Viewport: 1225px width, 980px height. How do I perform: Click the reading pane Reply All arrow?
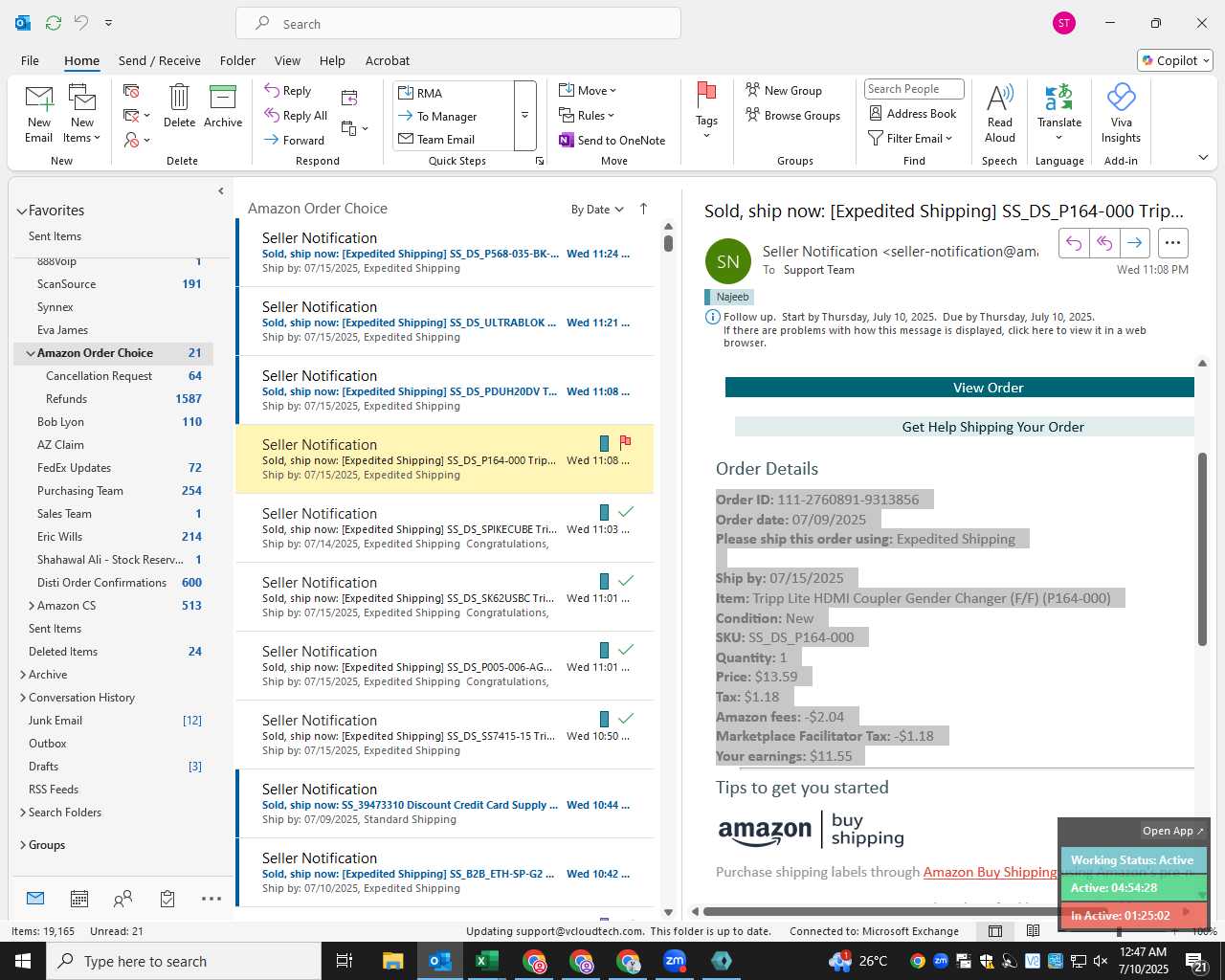pos(1104,243)
